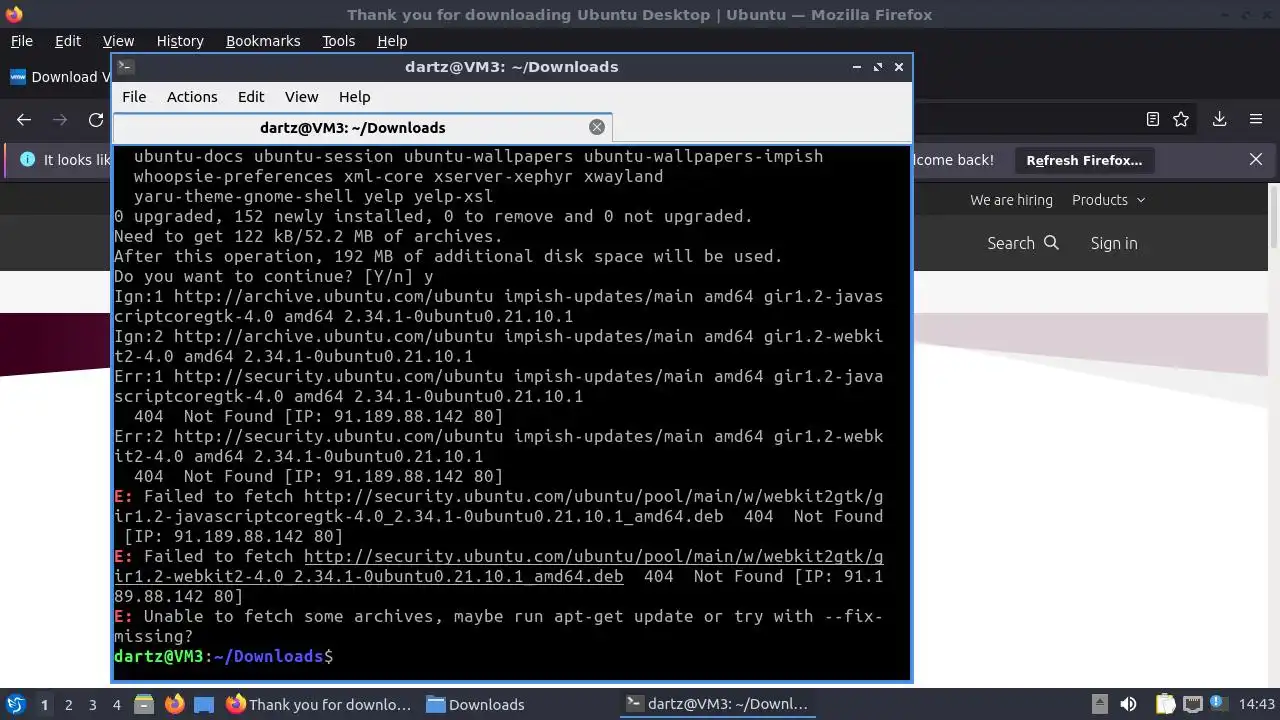Click the show desktop icon in the taskbar

[x=204, y=704]
